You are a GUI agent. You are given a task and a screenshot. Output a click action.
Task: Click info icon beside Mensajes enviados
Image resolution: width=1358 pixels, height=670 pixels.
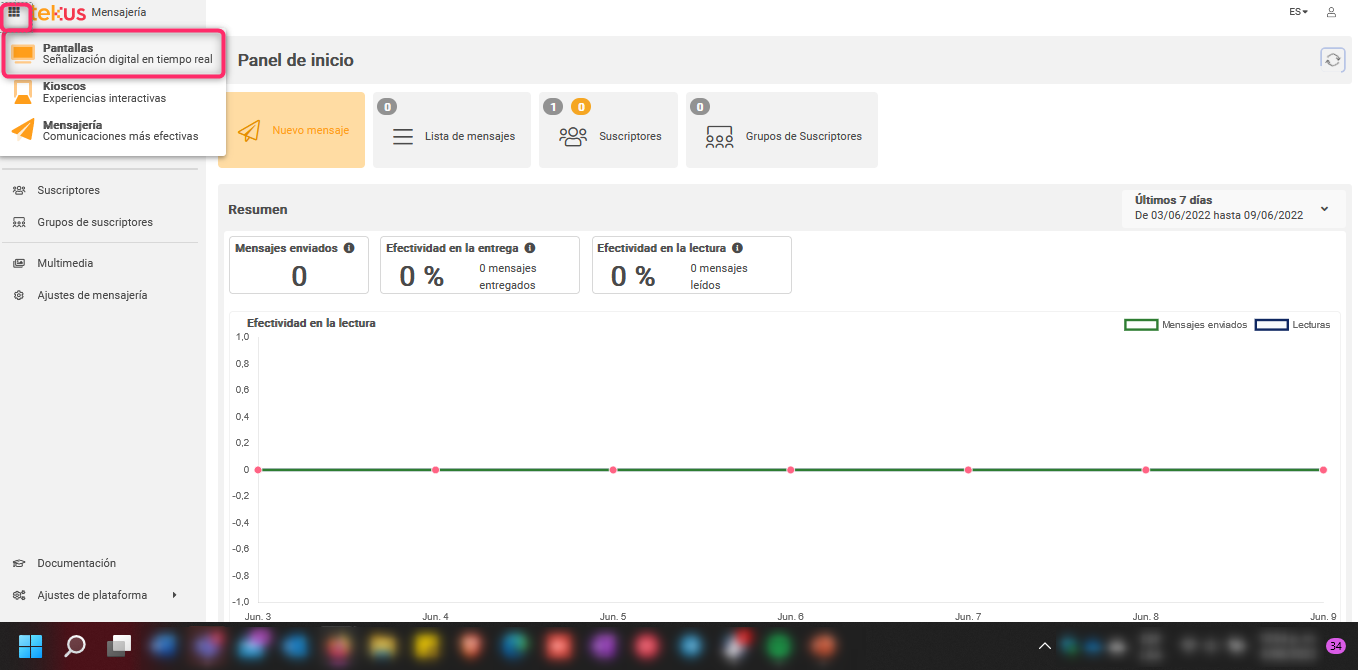pyautogui.click(x=349, y=248)
